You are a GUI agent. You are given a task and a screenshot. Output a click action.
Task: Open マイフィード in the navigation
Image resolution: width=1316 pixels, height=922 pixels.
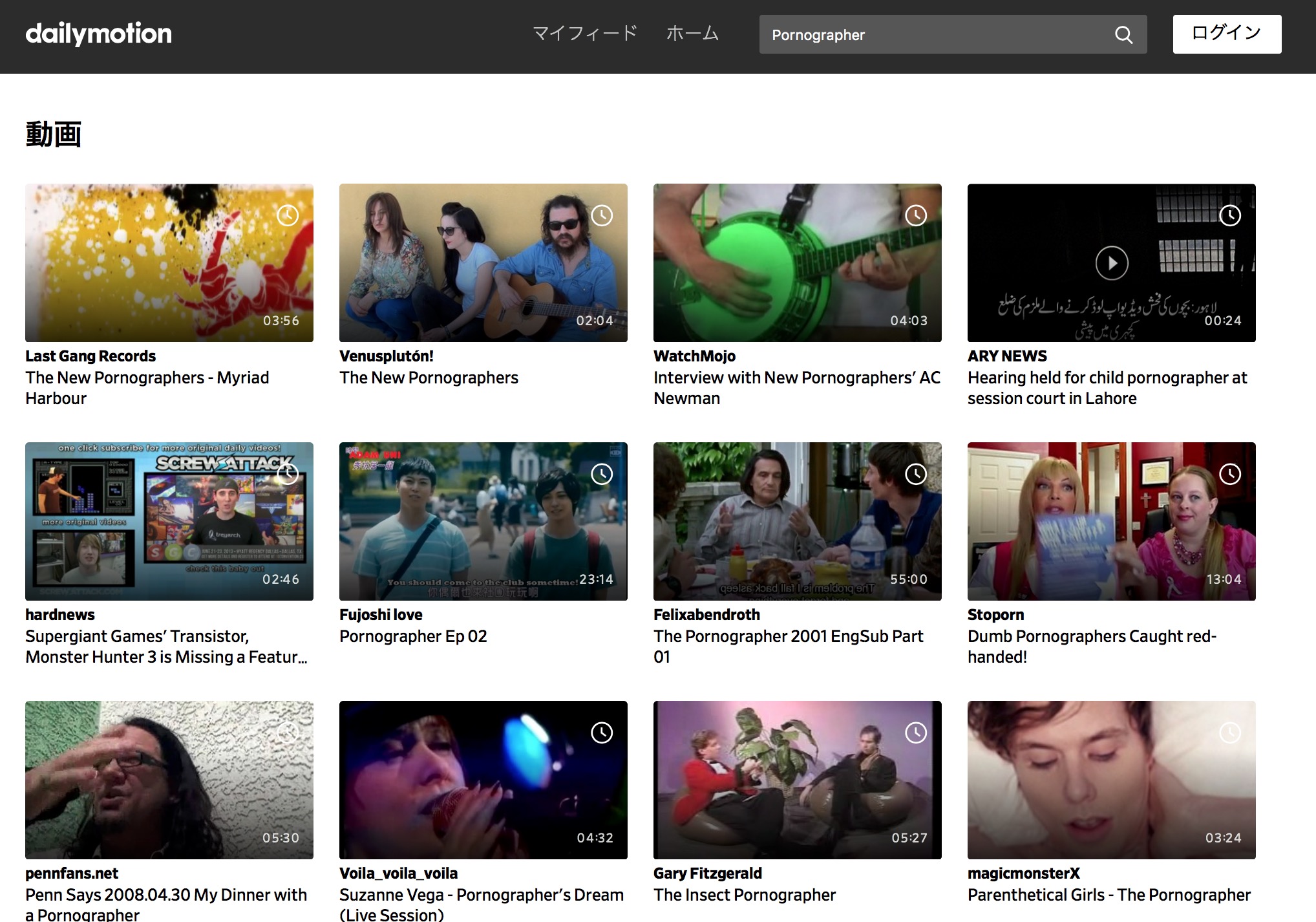point(585,34)
